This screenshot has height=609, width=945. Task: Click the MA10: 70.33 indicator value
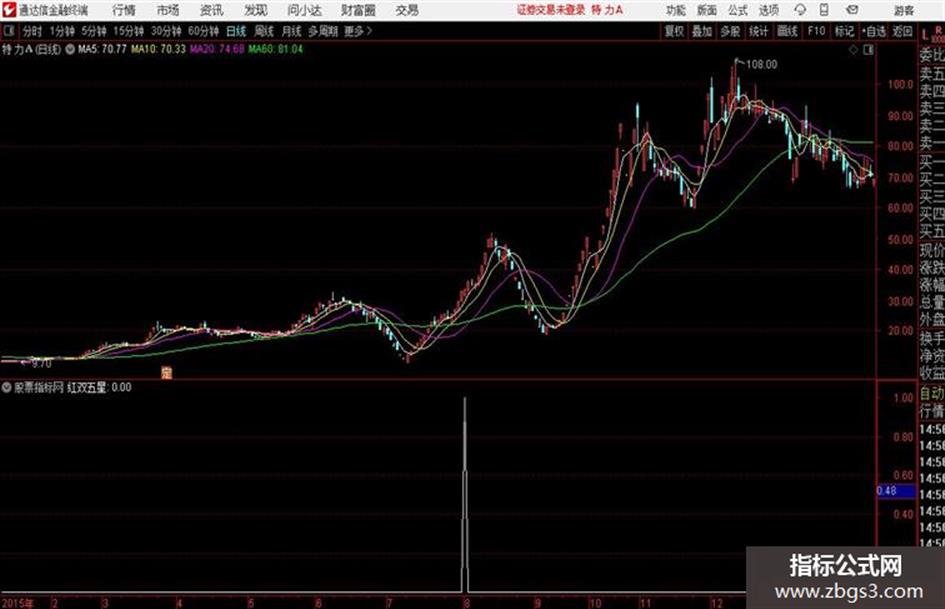coord(159,49)
